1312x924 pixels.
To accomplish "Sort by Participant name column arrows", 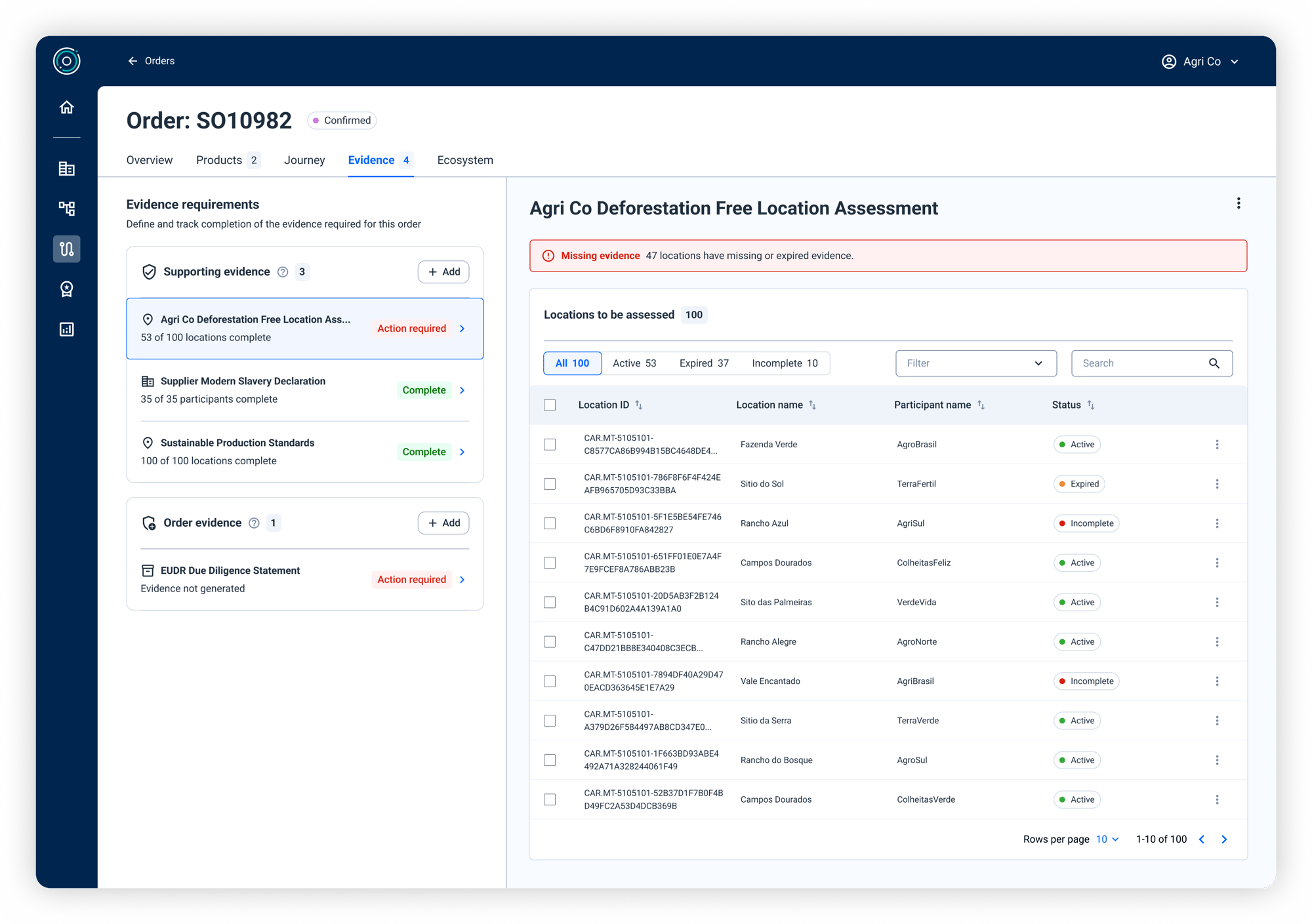I will click(x=981, y=405).
